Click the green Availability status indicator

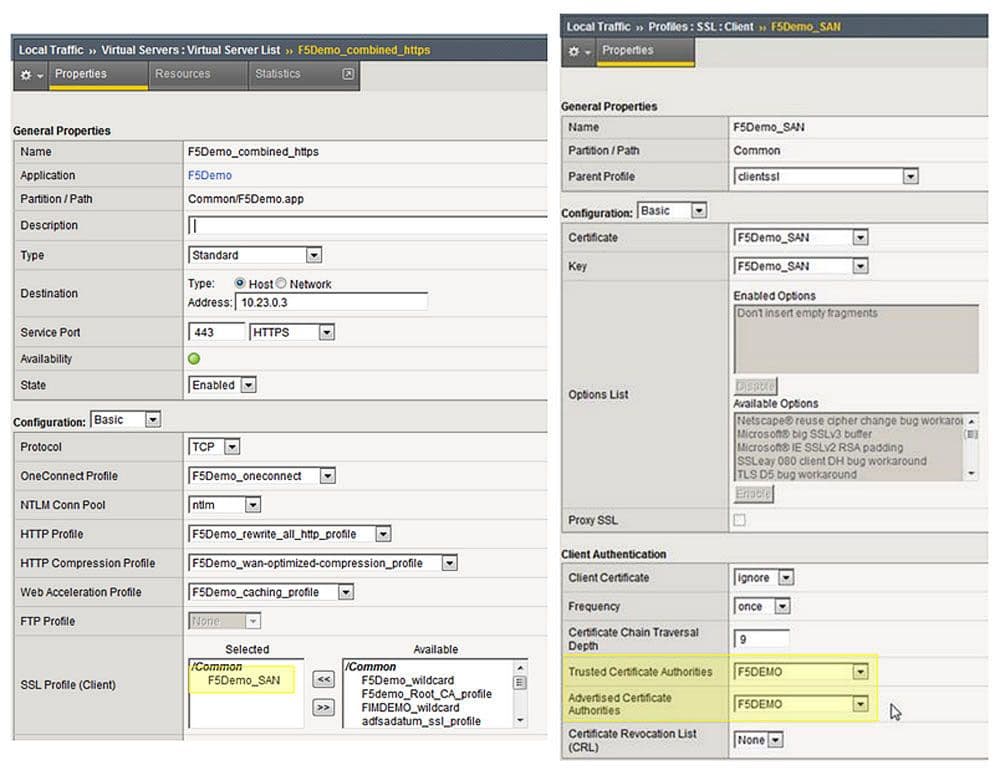pos(194,359)
